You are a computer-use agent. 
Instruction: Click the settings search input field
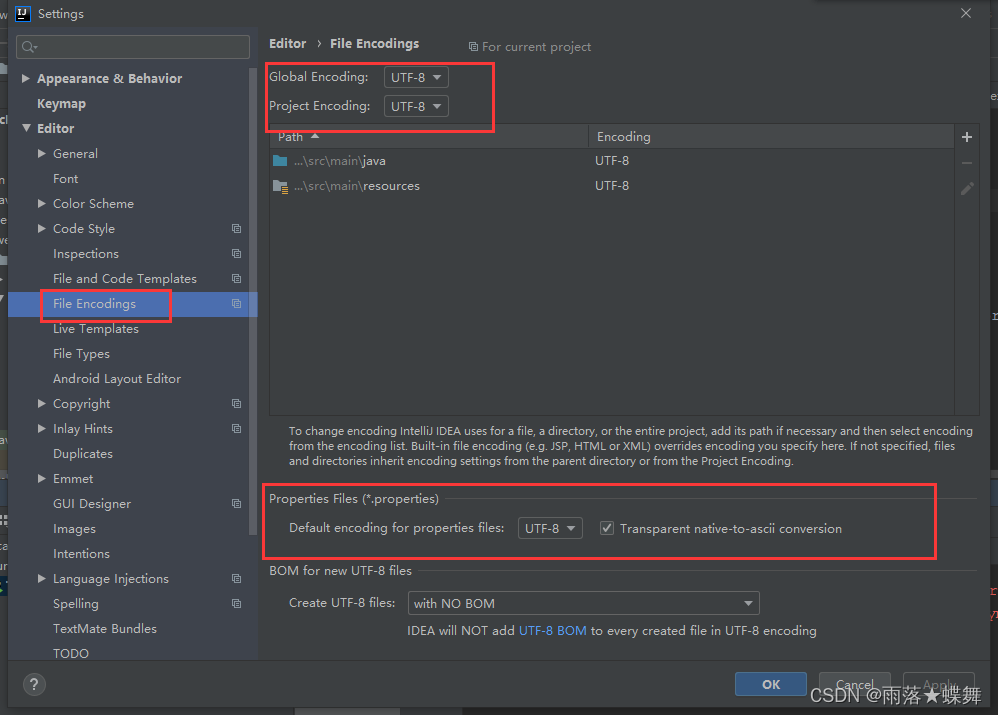(133, 47)
